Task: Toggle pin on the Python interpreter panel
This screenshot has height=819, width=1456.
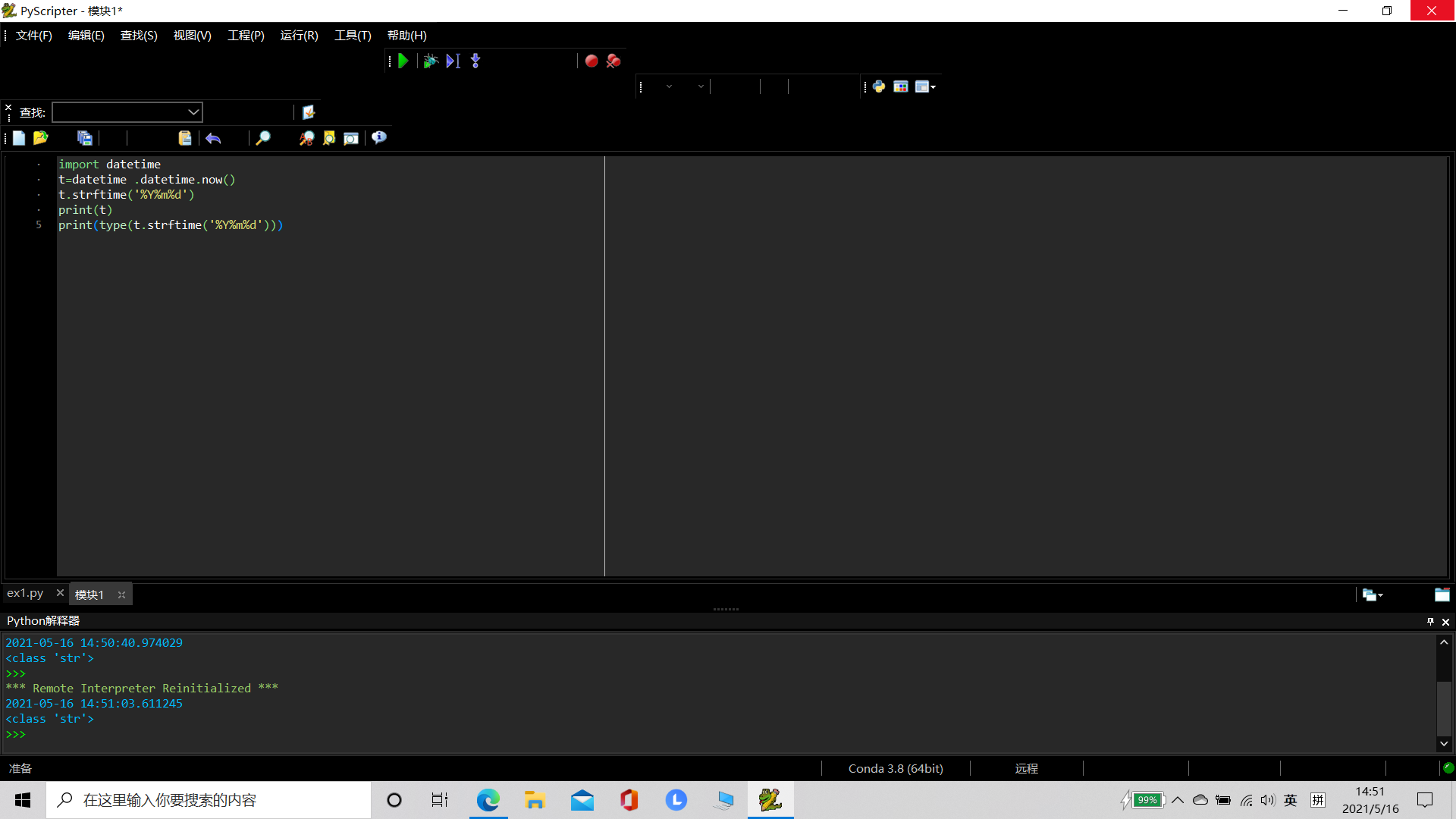Action: pyautogui.click(x=1430, y=622)
